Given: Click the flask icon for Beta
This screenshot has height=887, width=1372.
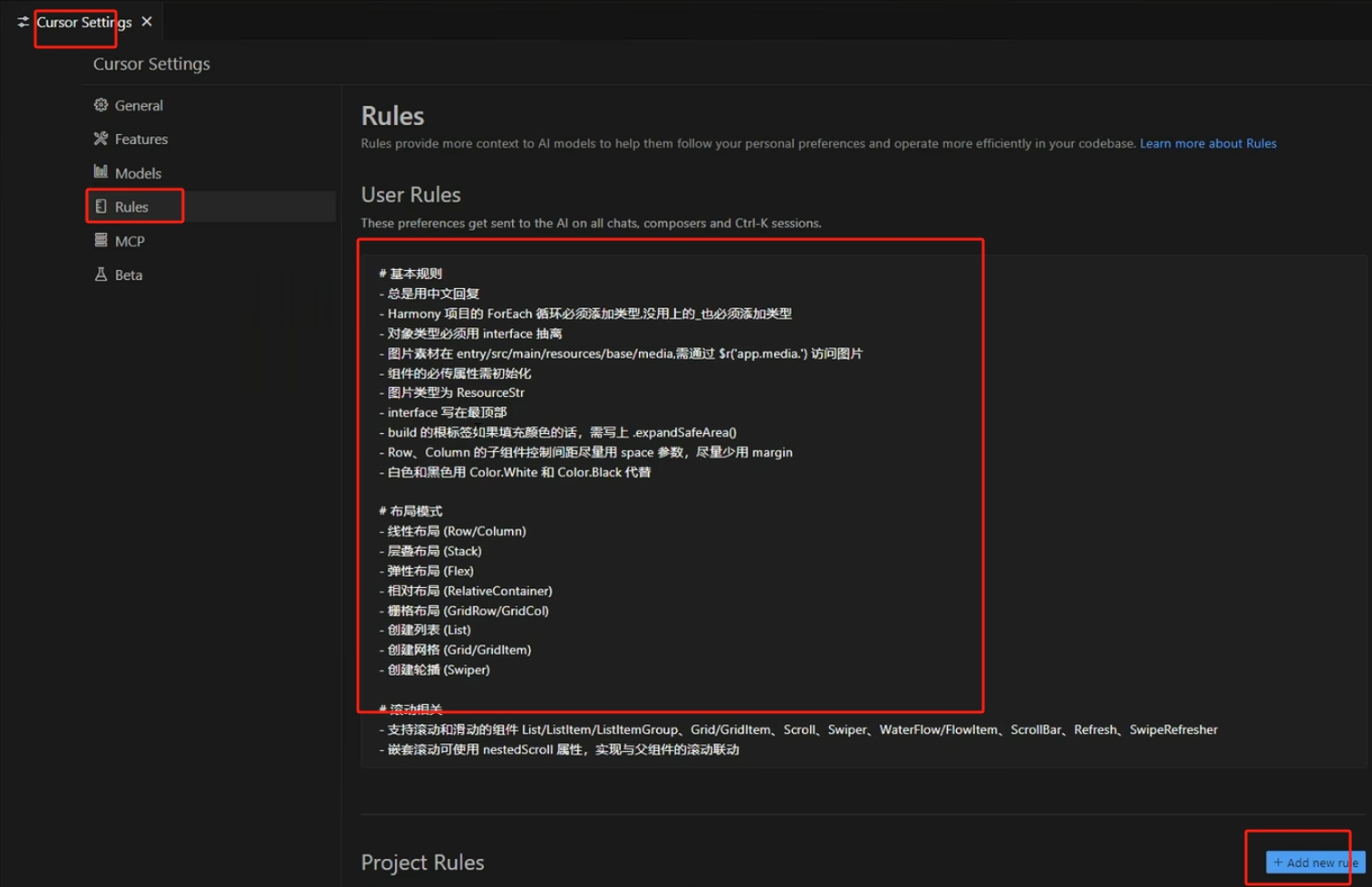Looking at the screenshot, I should pyautogui.click(x=101, y=275).
